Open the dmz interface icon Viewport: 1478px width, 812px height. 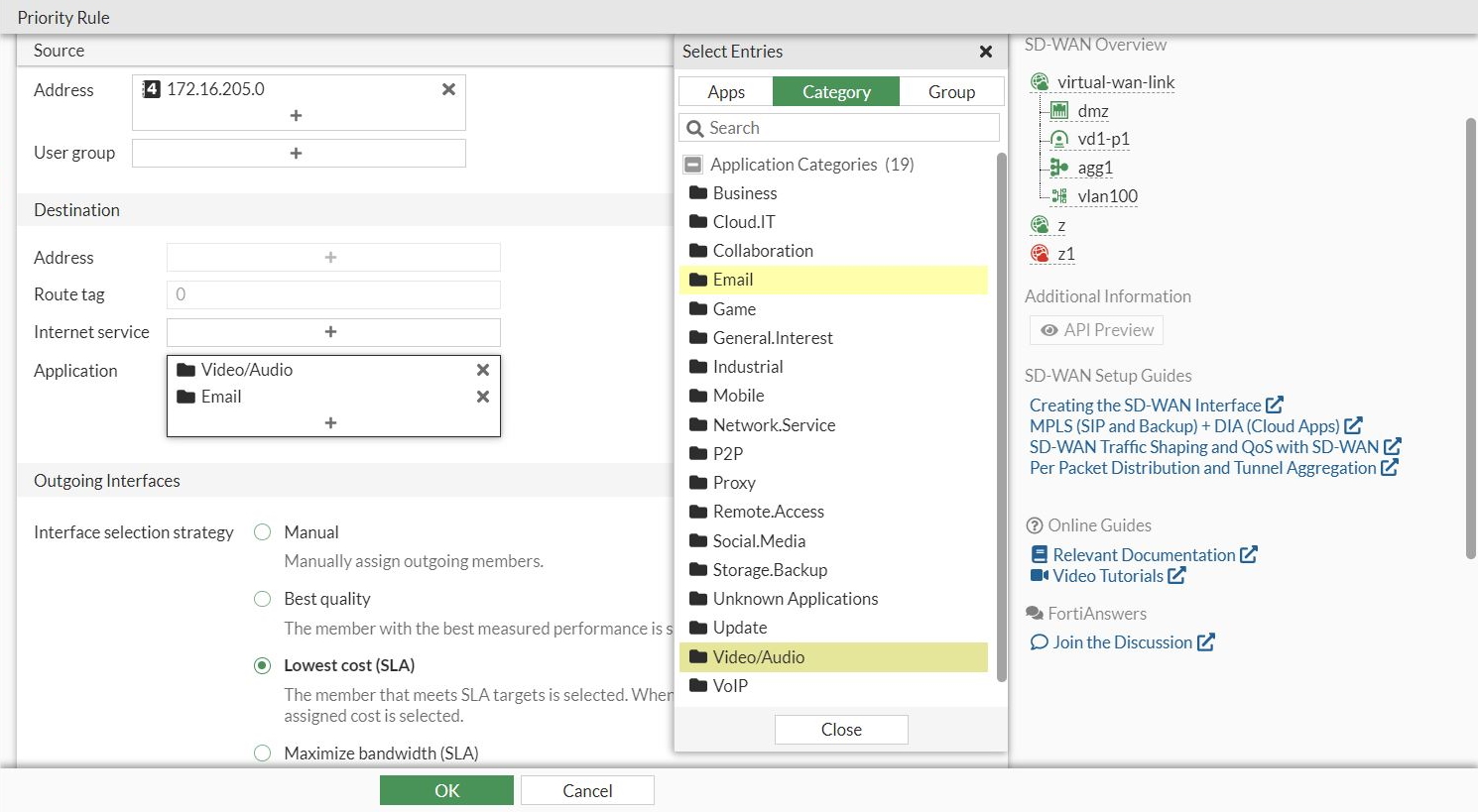pyautogui.click(x=1059, y=111)
